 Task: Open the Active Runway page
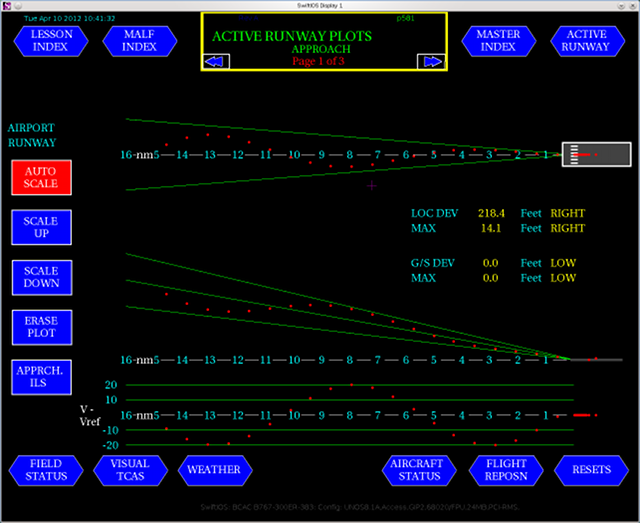[x=587, y=41]
